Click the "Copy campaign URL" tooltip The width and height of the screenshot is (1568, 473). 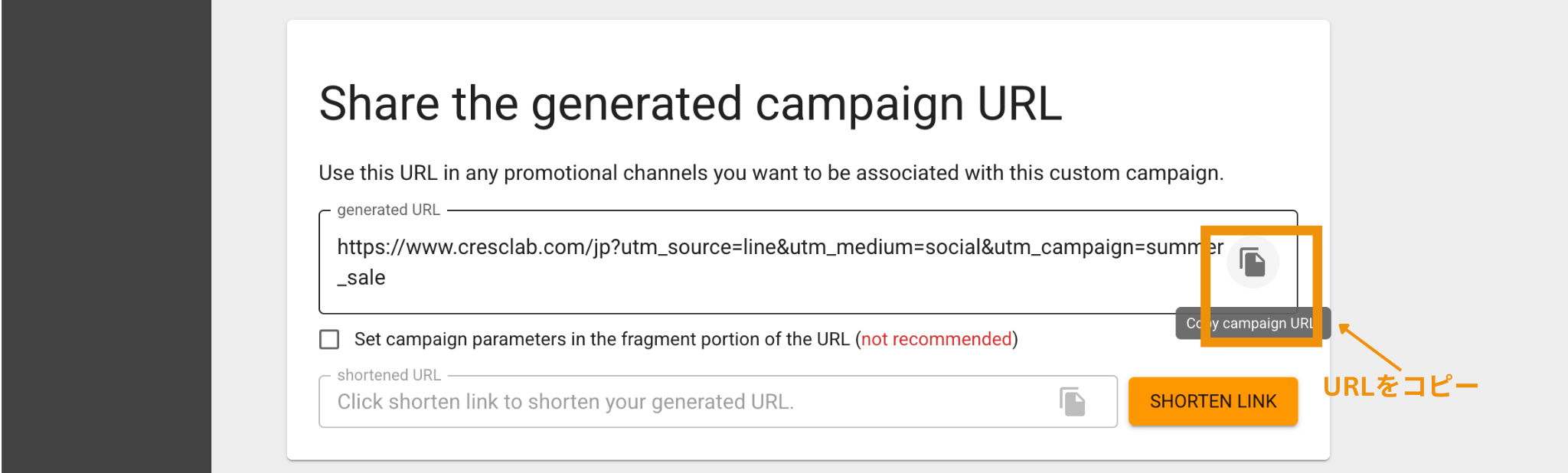pos(1253,323)
